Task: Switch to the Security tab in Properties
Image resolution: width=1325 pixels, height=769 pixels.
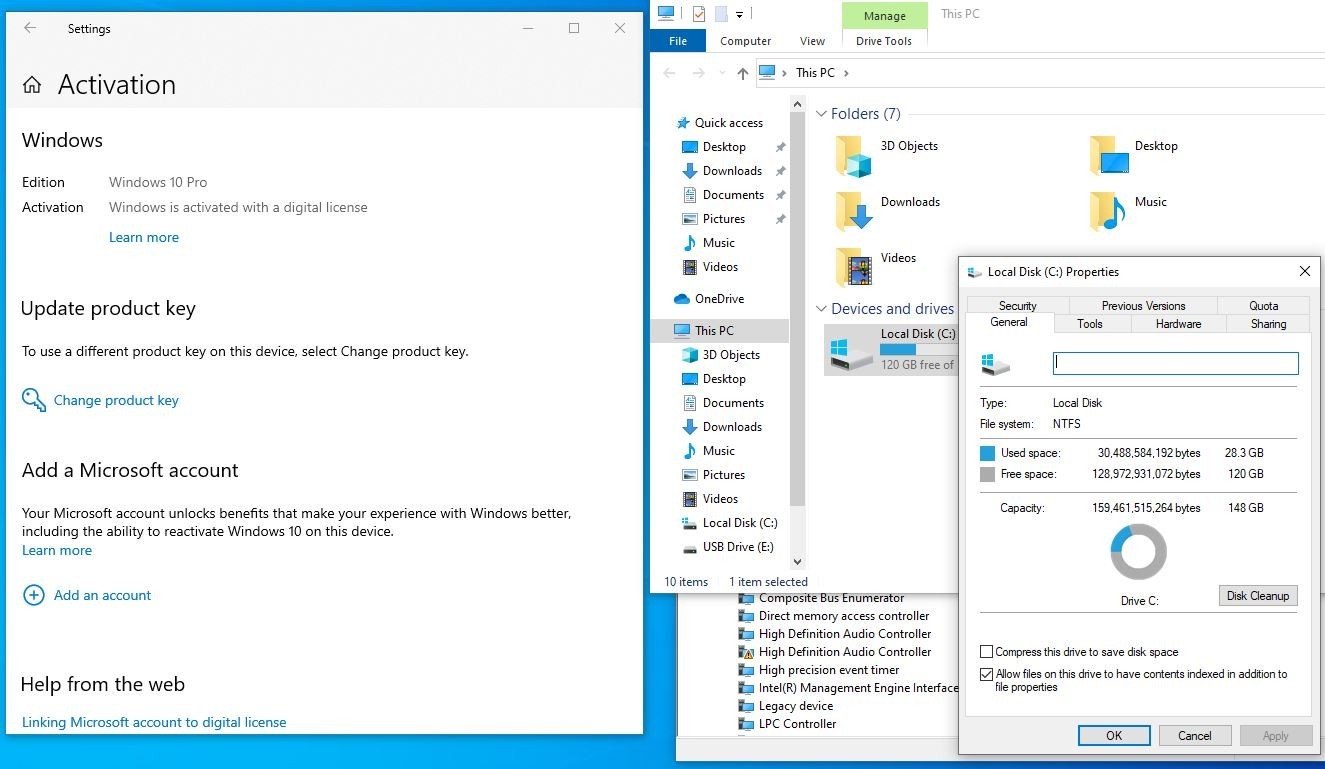Action: click(x=1018, y=306)
